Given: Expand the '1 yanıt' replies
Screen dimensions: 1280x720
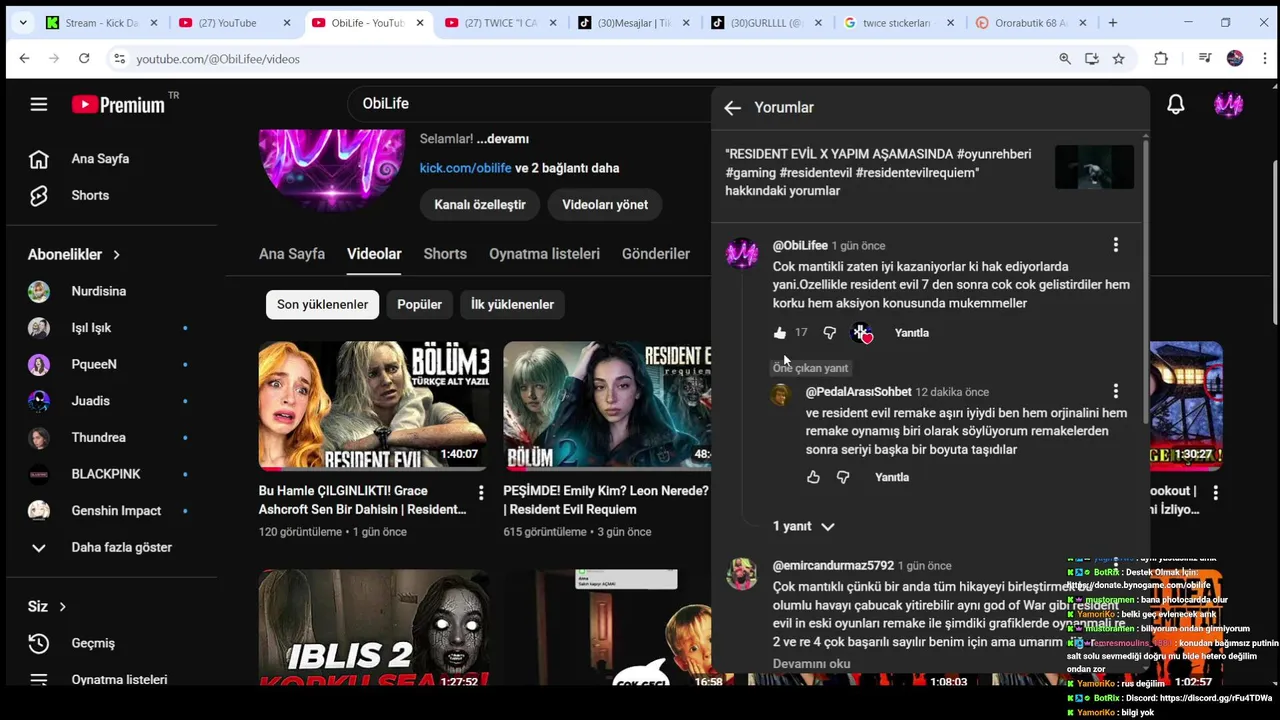Looking at the screenshot, I should point(803,526).
